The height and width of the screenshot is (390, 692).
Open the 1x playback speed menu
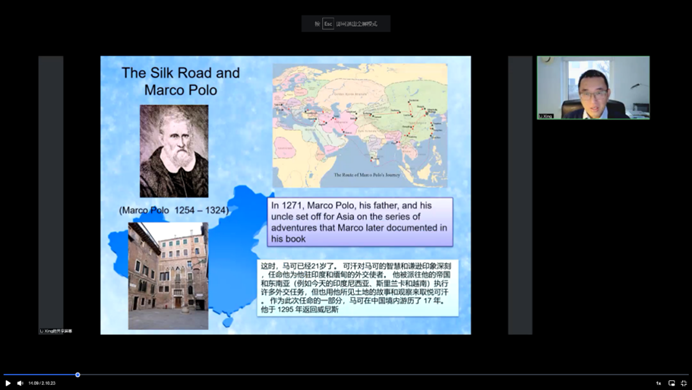coord(658,383)
